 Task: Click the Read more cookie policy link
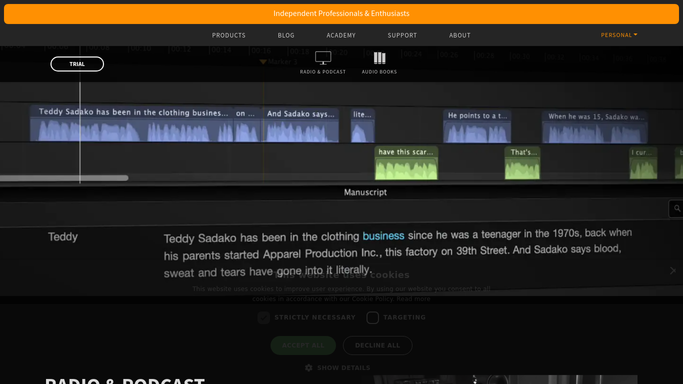coord(413,299)
